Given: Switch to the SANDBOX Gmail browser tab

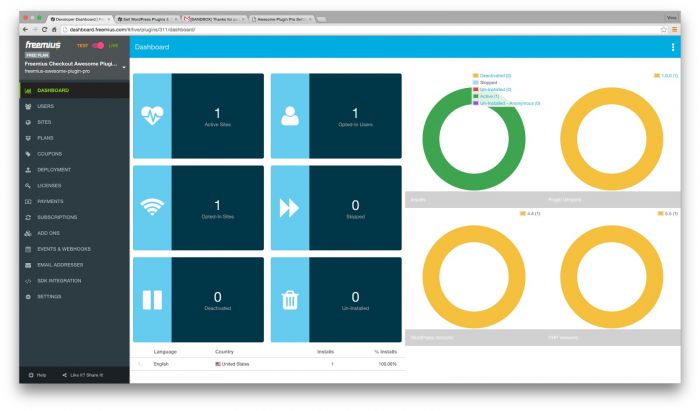Looking at the screenshot, I should (215, 19).
